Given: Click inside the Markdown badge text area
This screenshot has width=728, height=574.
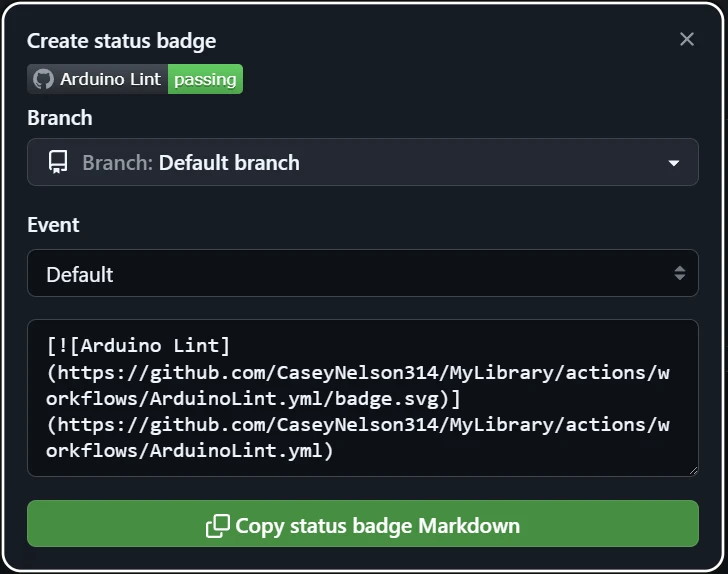Looking at the screenshot, I should 363,398.
